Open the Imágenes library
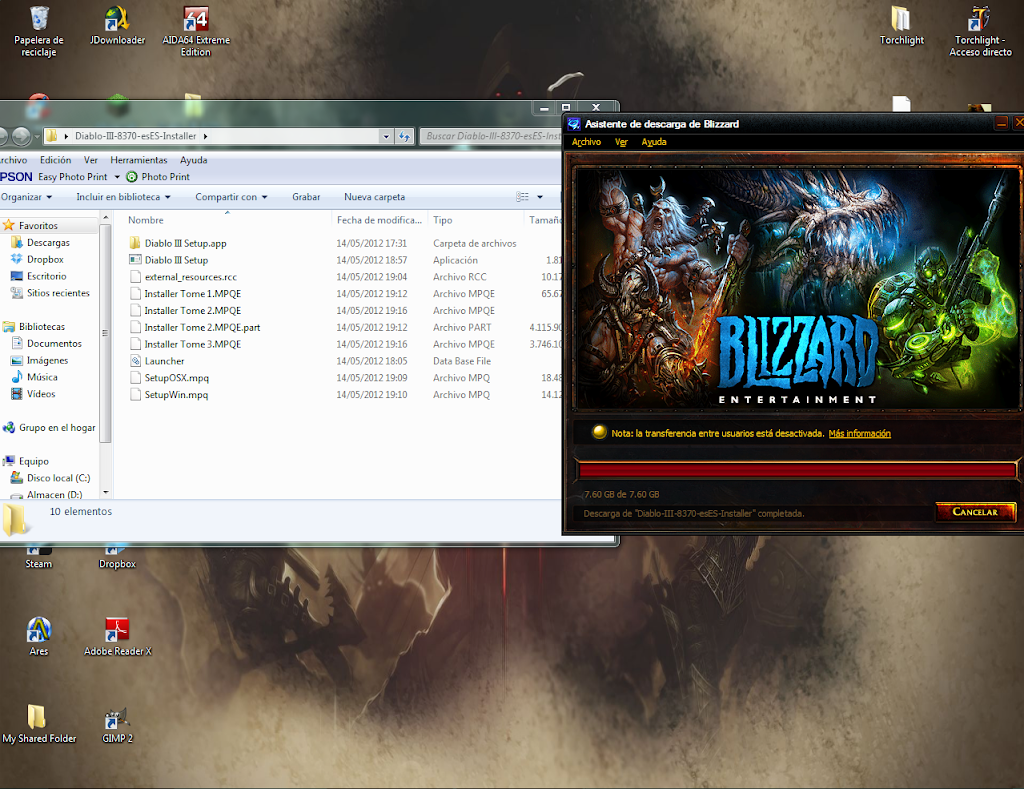Image resolution: width=1024 pixels, height=789 pixels. click(47, 361)
